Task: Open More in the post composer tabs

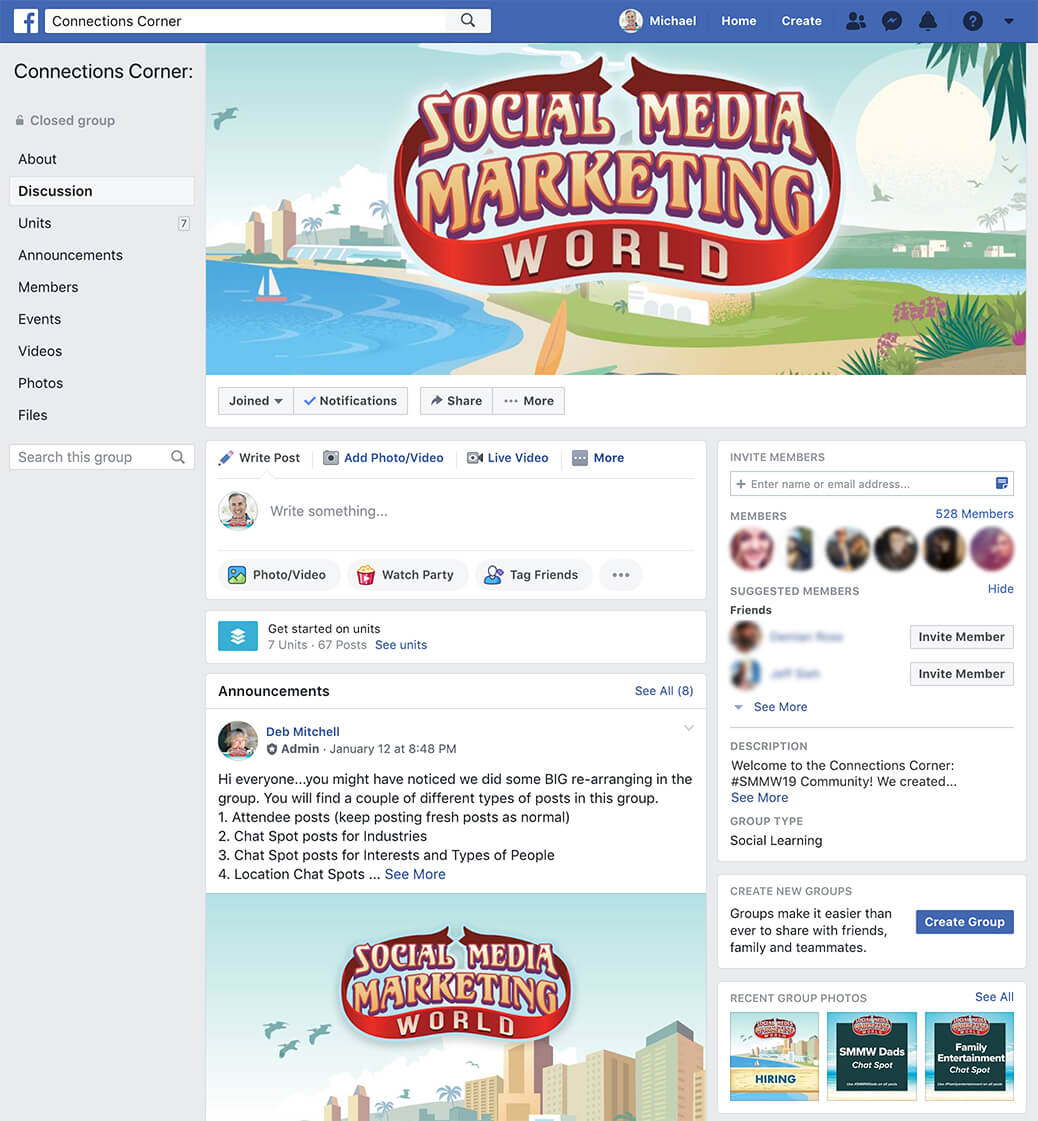Action: point(599,458)
